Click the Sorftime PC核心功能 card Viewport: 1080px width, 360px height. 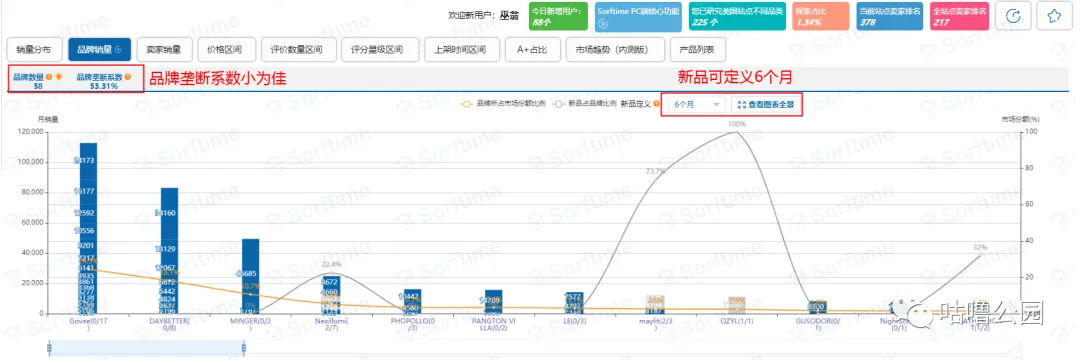click(638, 17)
